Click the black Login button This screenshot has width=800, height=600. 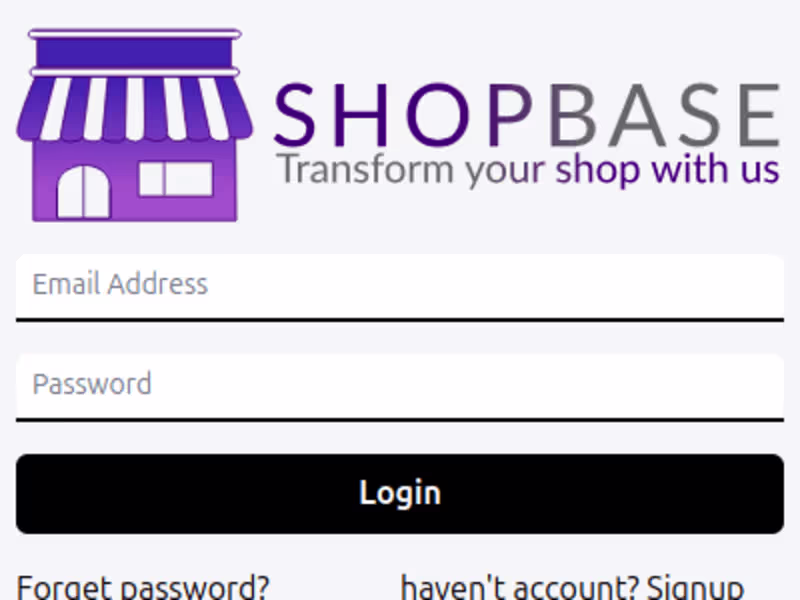[x=400, y=494]
